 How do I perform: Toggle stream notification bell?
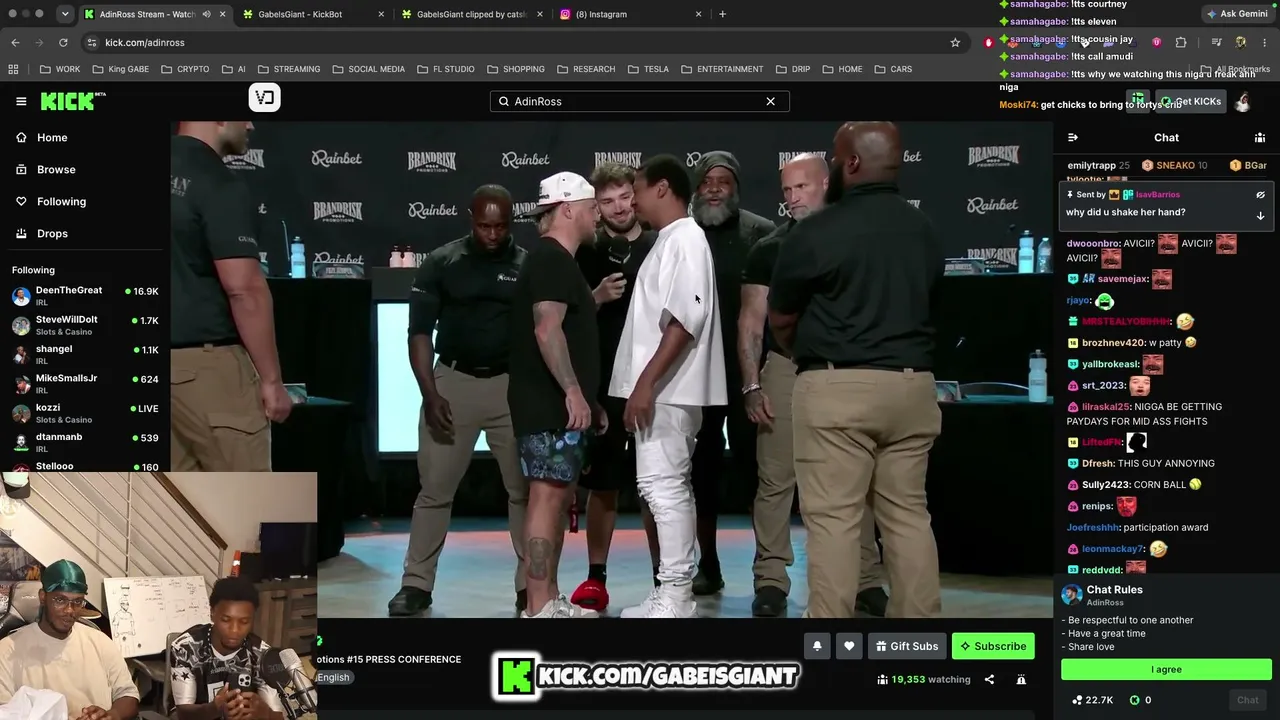tap(817, 646)
